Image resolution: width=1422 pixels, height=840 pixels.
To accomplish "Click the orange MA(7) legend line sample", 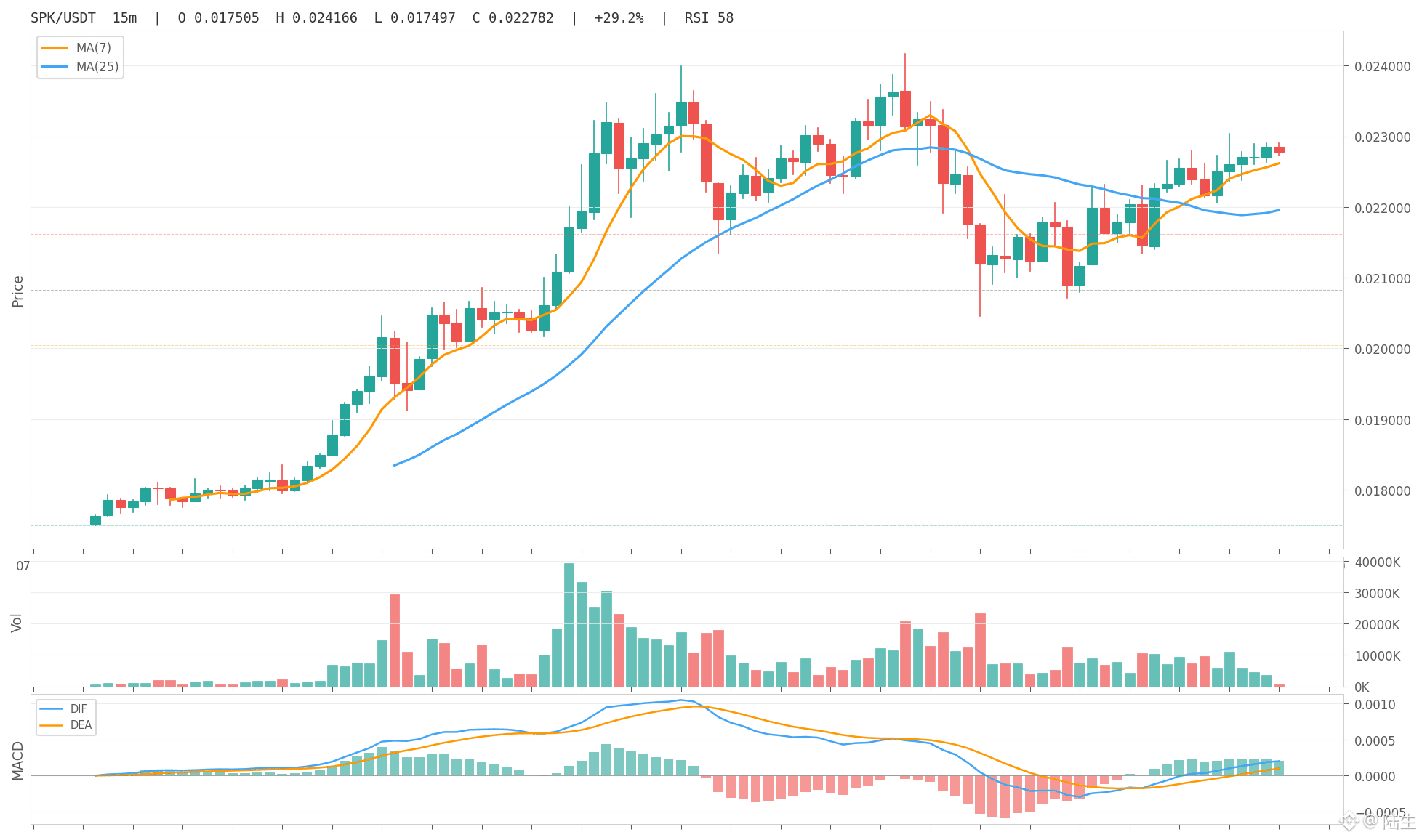I will pos(55,48).
